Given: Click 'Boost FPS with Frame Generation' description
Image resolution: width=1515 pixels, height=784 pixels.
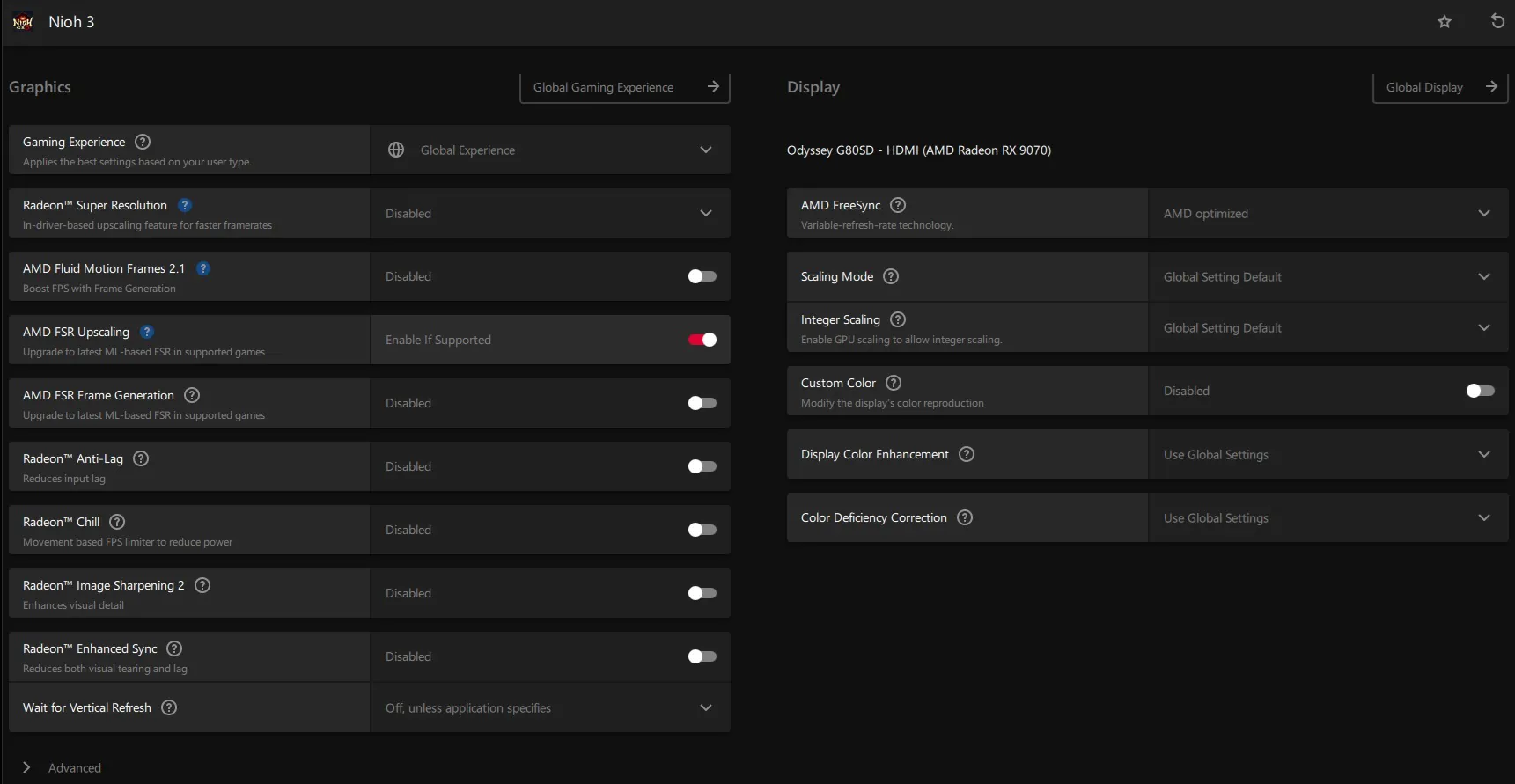Looking at the screenshot, I should coord(99,289).
